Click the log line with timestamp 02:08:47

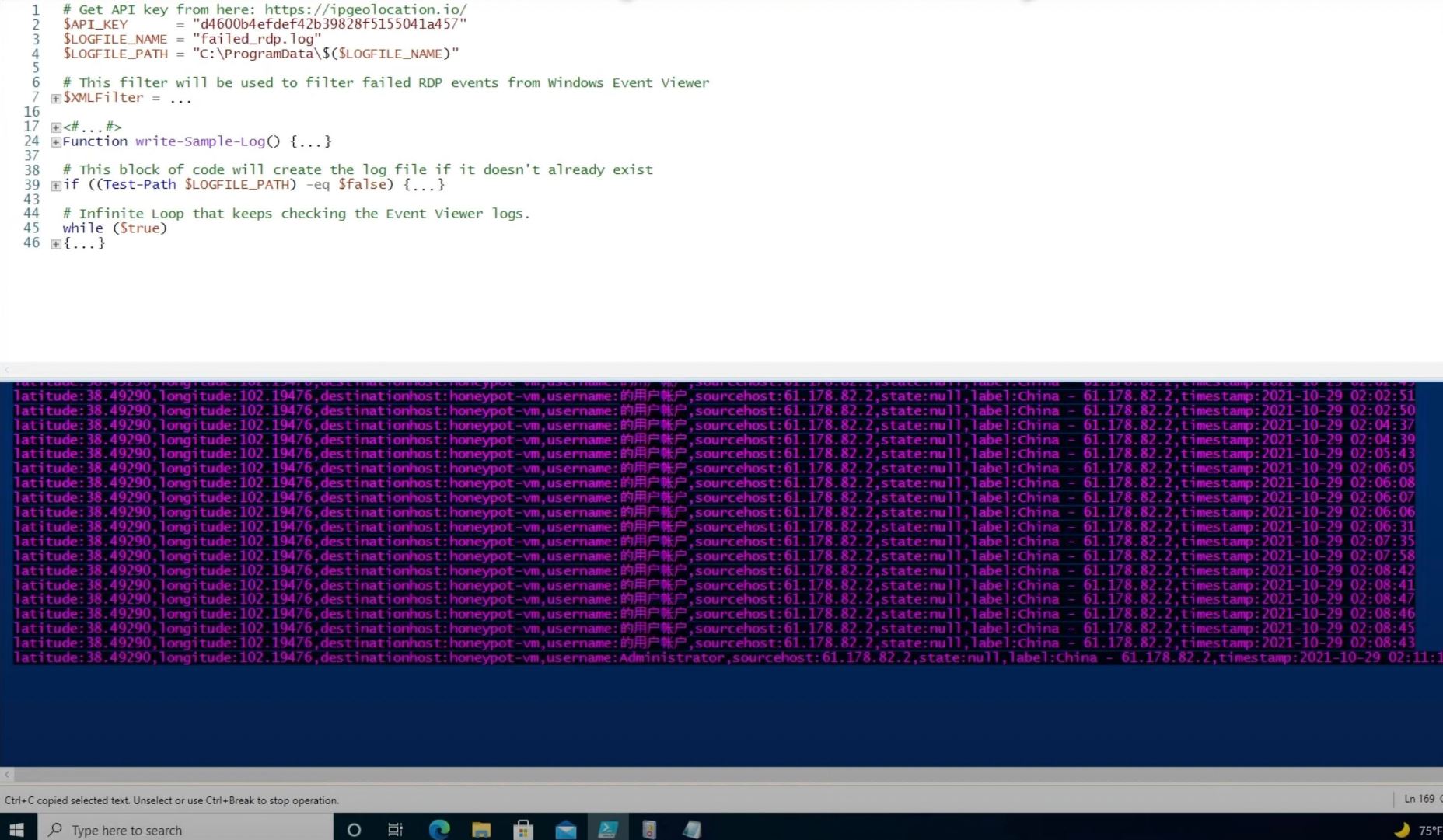(x=715, y=599)
